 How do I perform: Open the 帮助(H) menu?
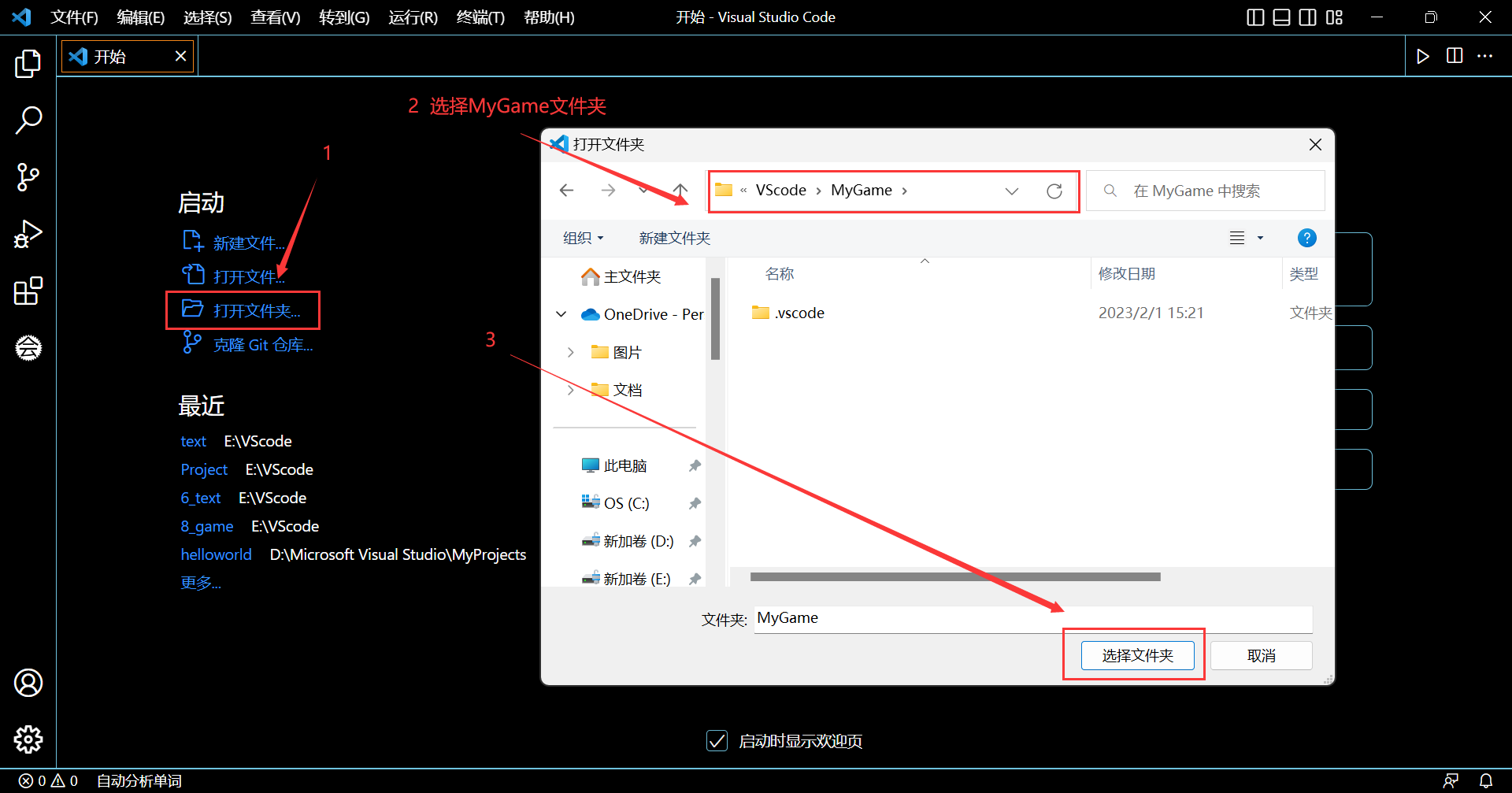tap(549, 17)
